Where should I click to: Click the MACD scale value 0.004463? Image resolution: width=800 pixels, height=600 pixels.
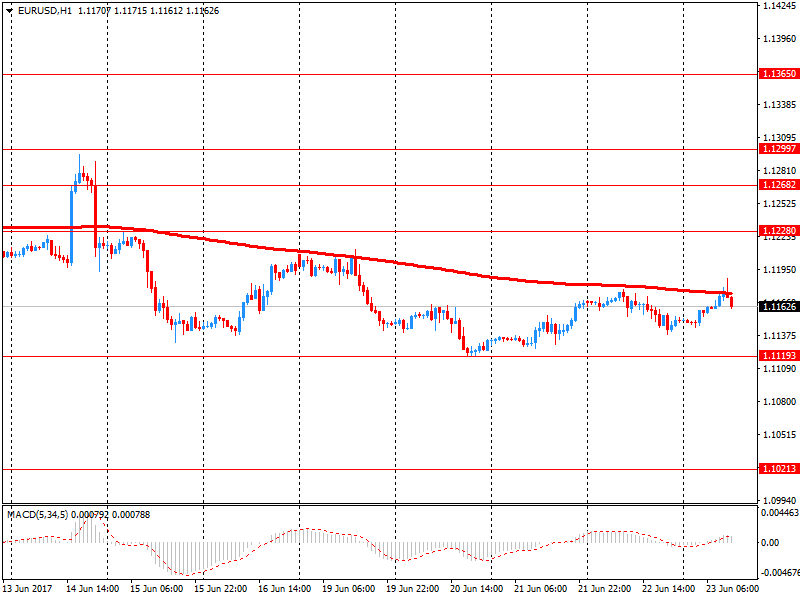(780, 513)
